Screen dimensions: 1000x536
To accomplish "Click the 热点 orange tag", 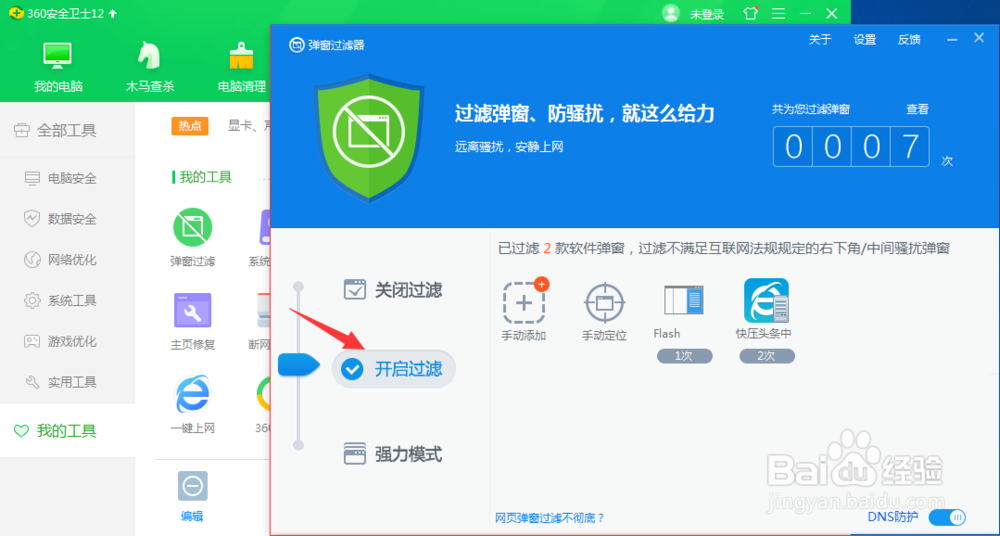I will click(190, 126).
